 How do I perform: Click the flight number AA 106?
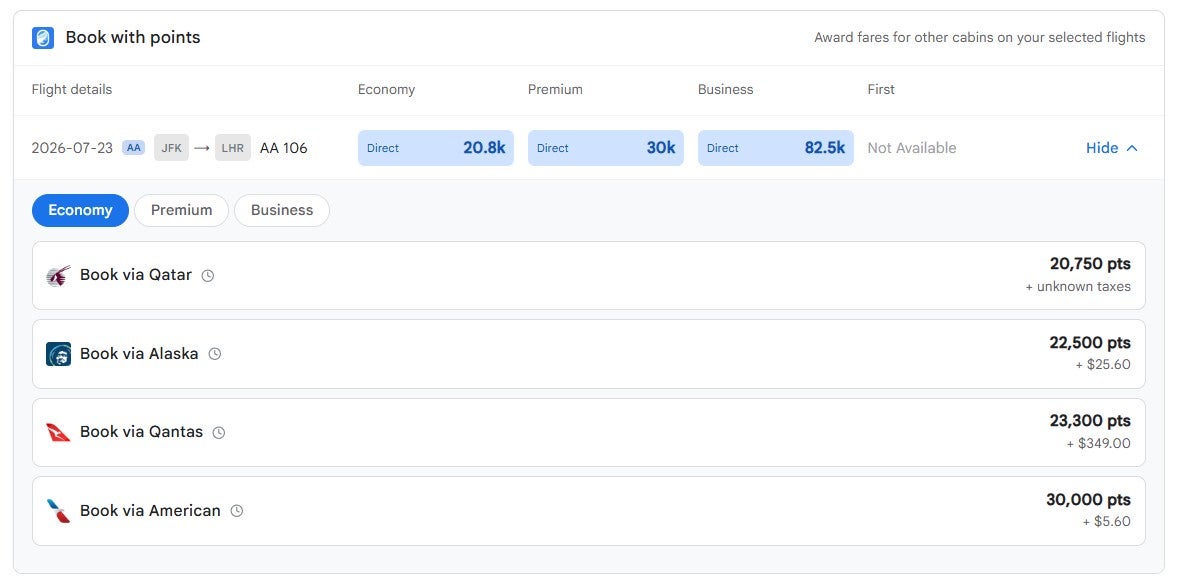[284, 148]
